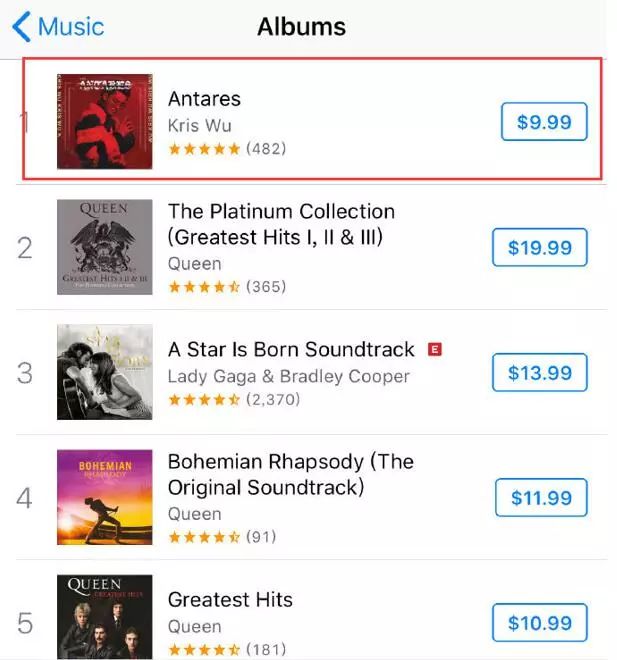Open the Antares album cover
Viewport: 617px width, 660px height.
(x=105, y=121)
